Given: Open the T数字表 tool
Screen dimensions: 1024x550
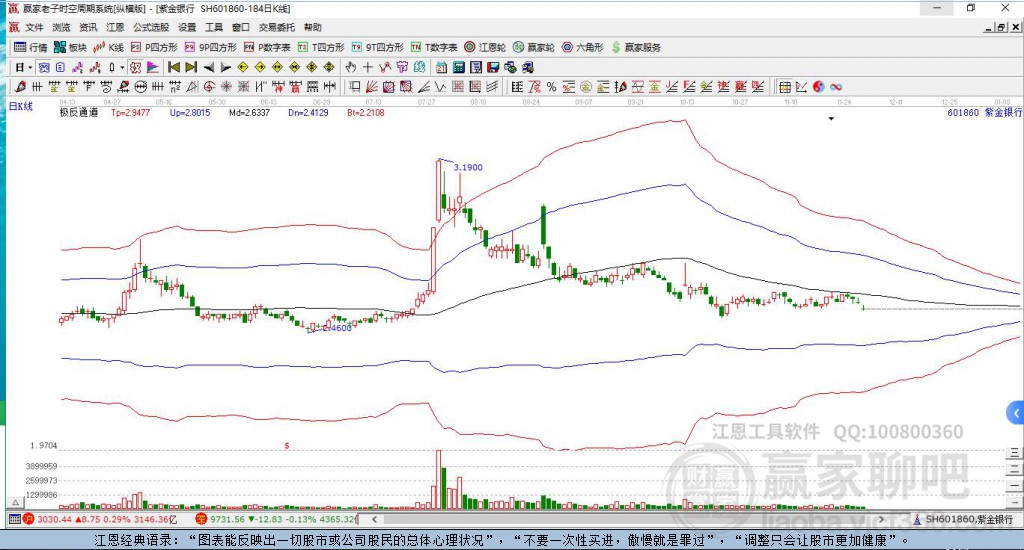Looking at the screenshot, I should click(434, 47).
